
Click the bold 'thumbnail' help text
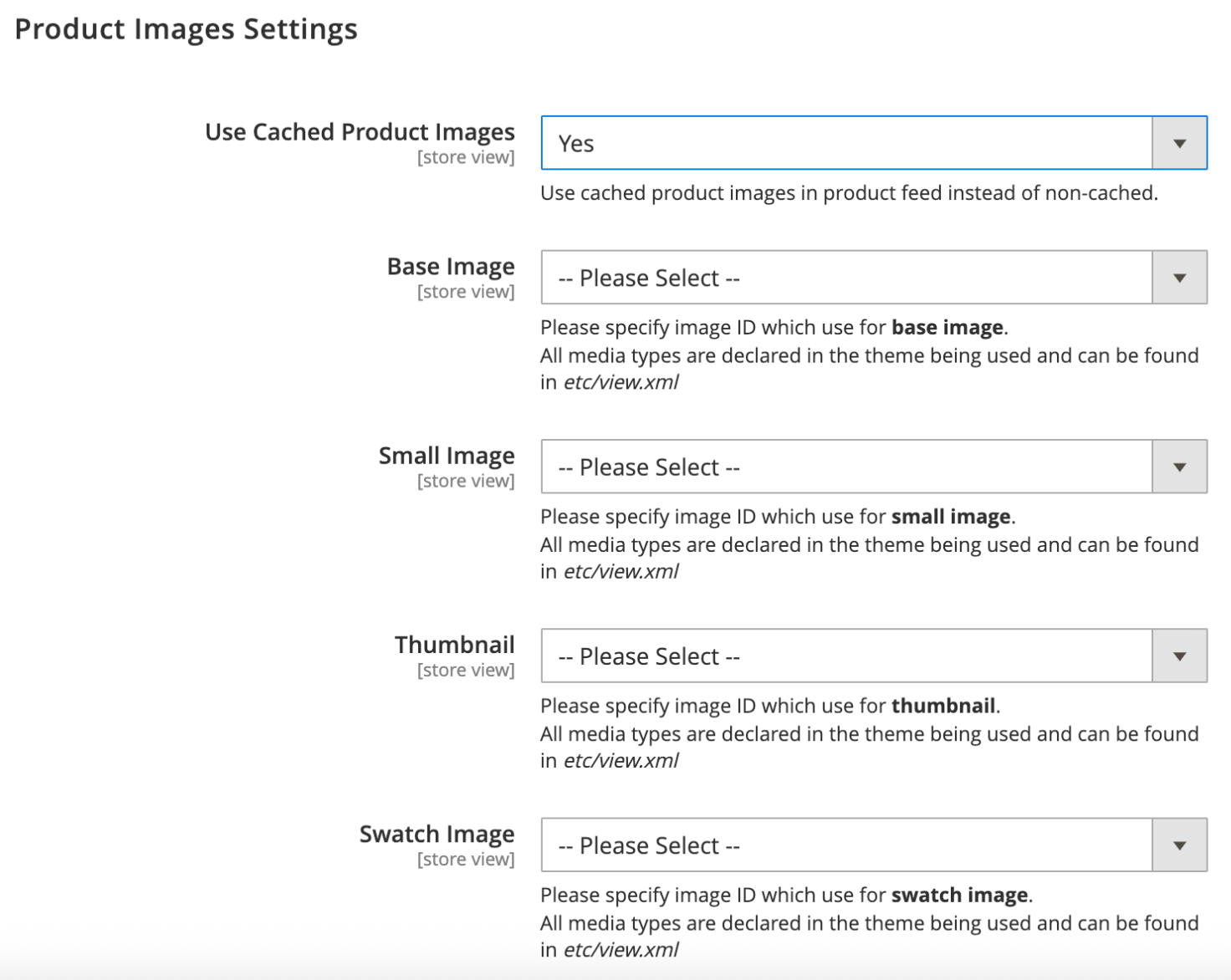(943, 706)
